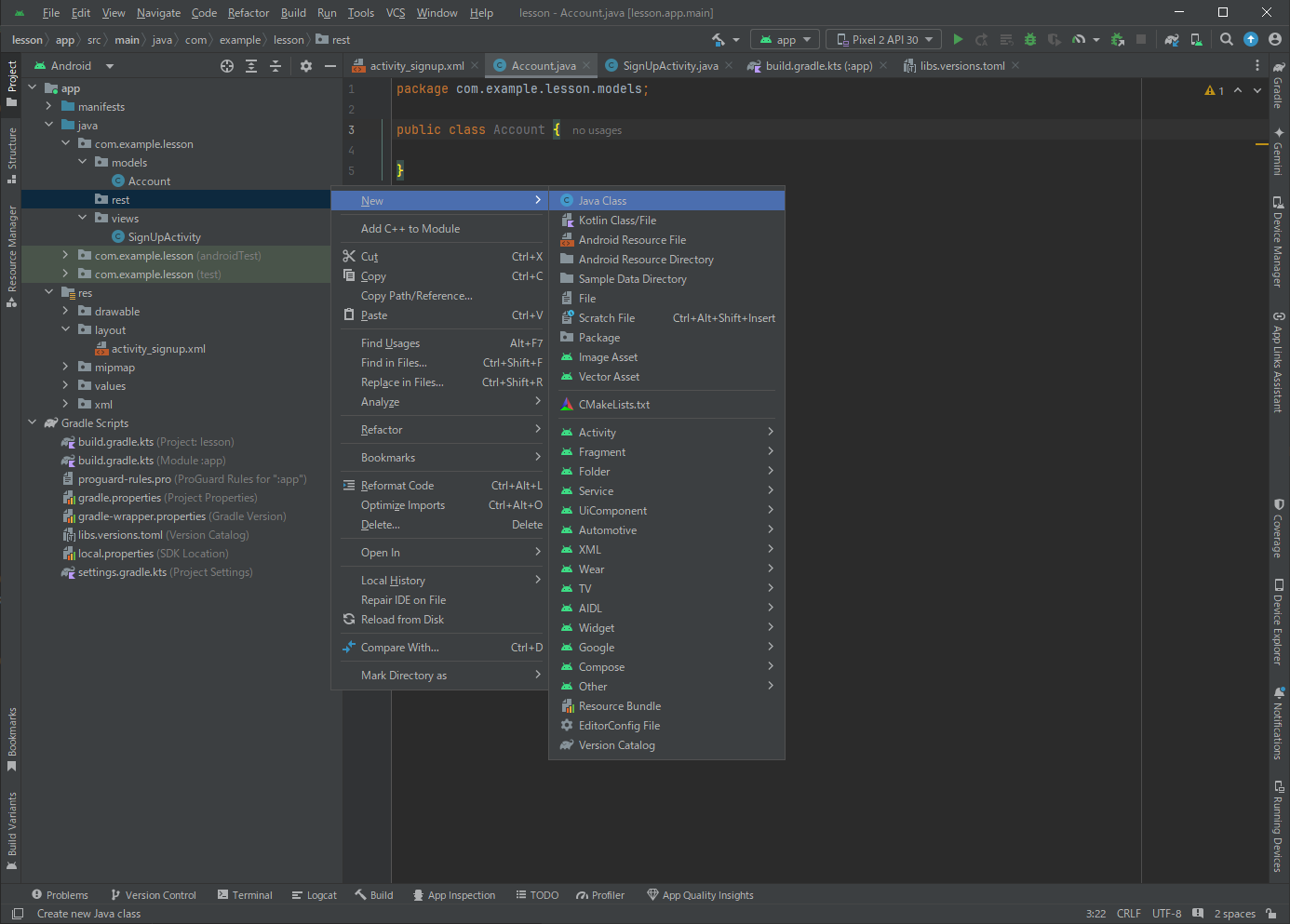Click Expand All in Project panel
This screenshot has height=924, width=1290.
pos(251,66)
